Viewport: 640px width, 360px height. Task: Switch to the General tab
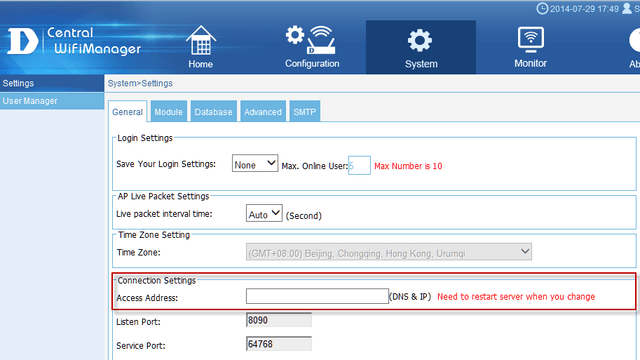127,111
